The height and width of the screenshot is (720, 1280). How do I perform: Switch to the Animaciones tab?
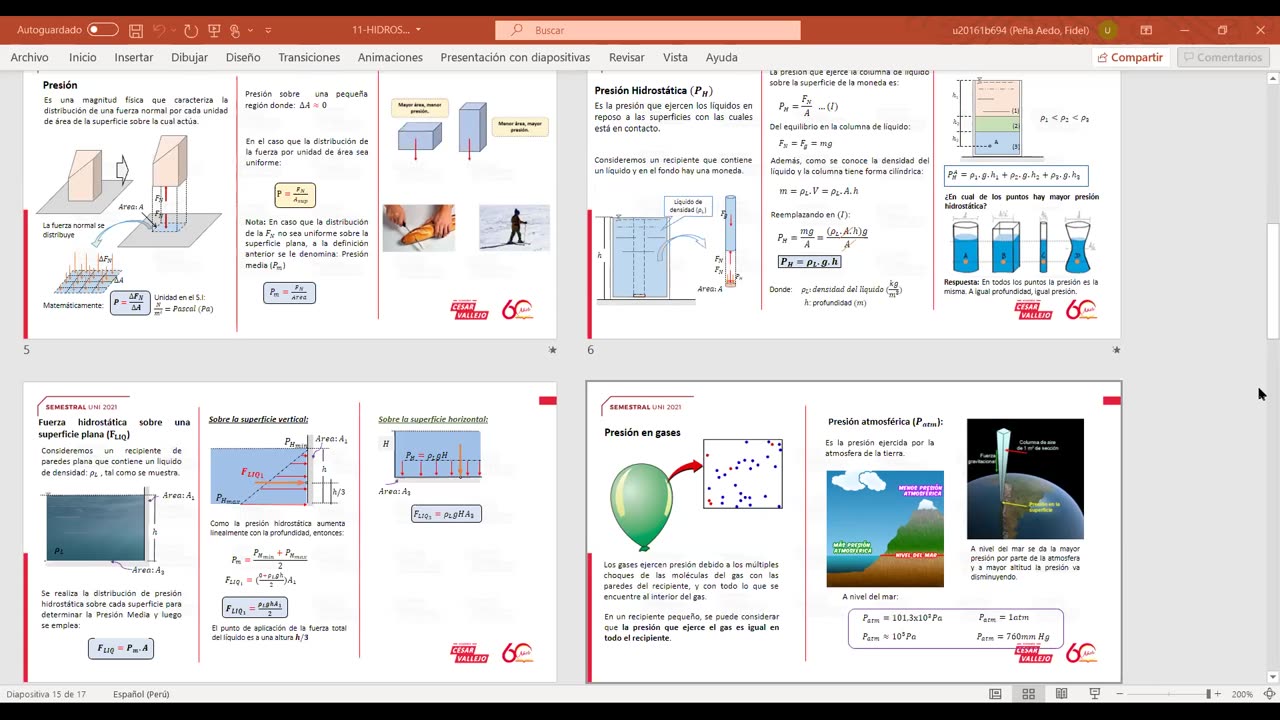point(390,57)
